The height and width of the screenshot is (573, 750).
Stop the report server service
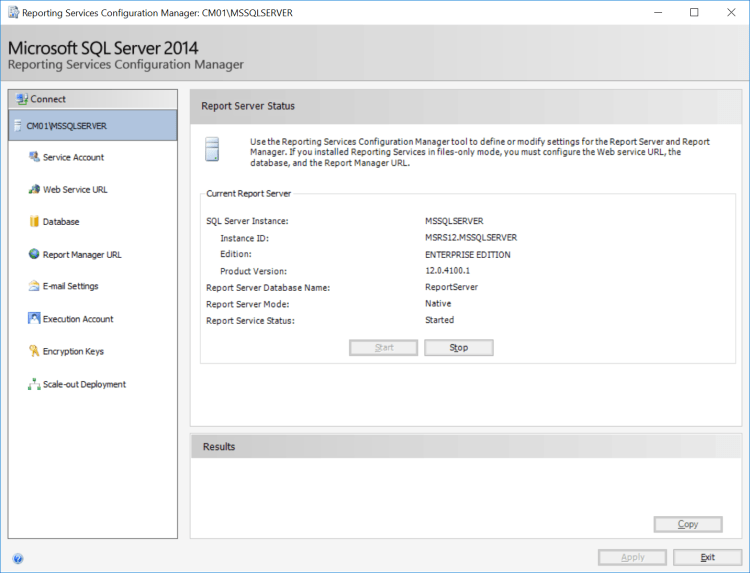coord(458,348)
